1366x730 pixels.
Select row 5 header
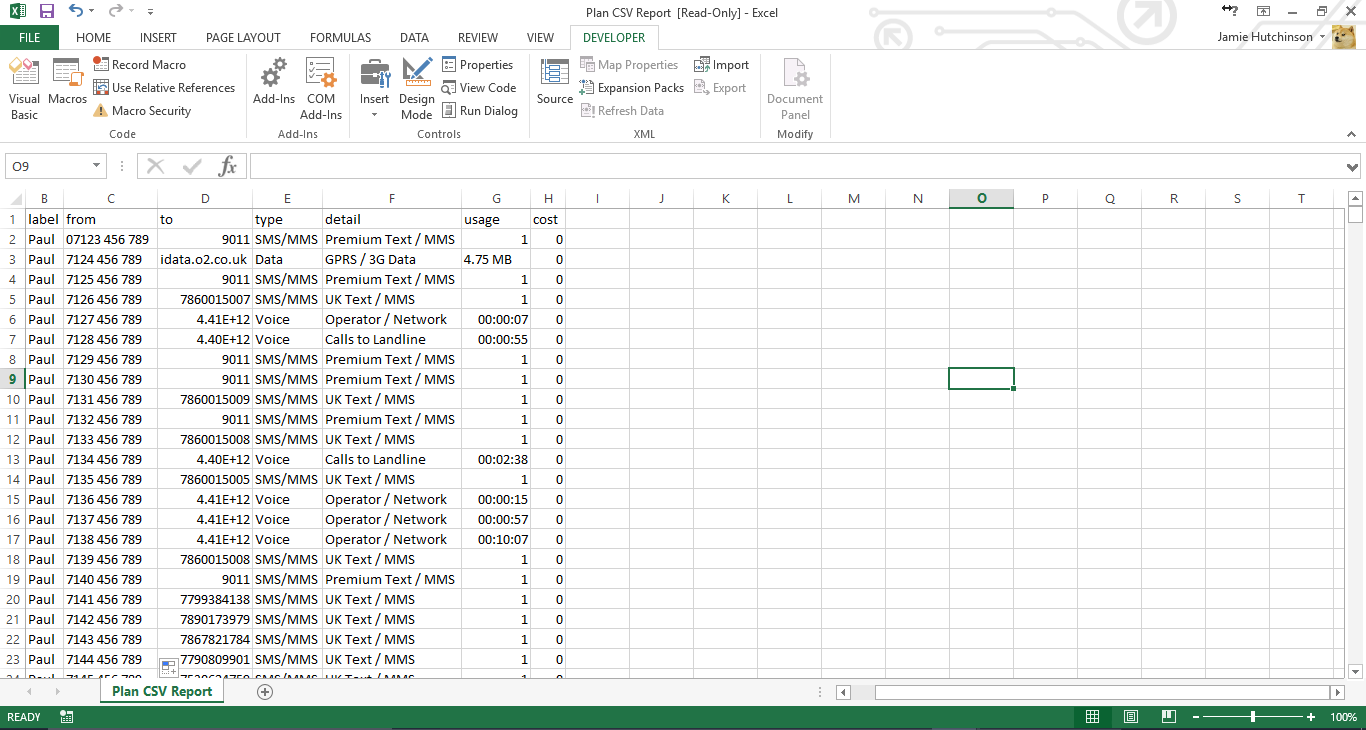13,299
